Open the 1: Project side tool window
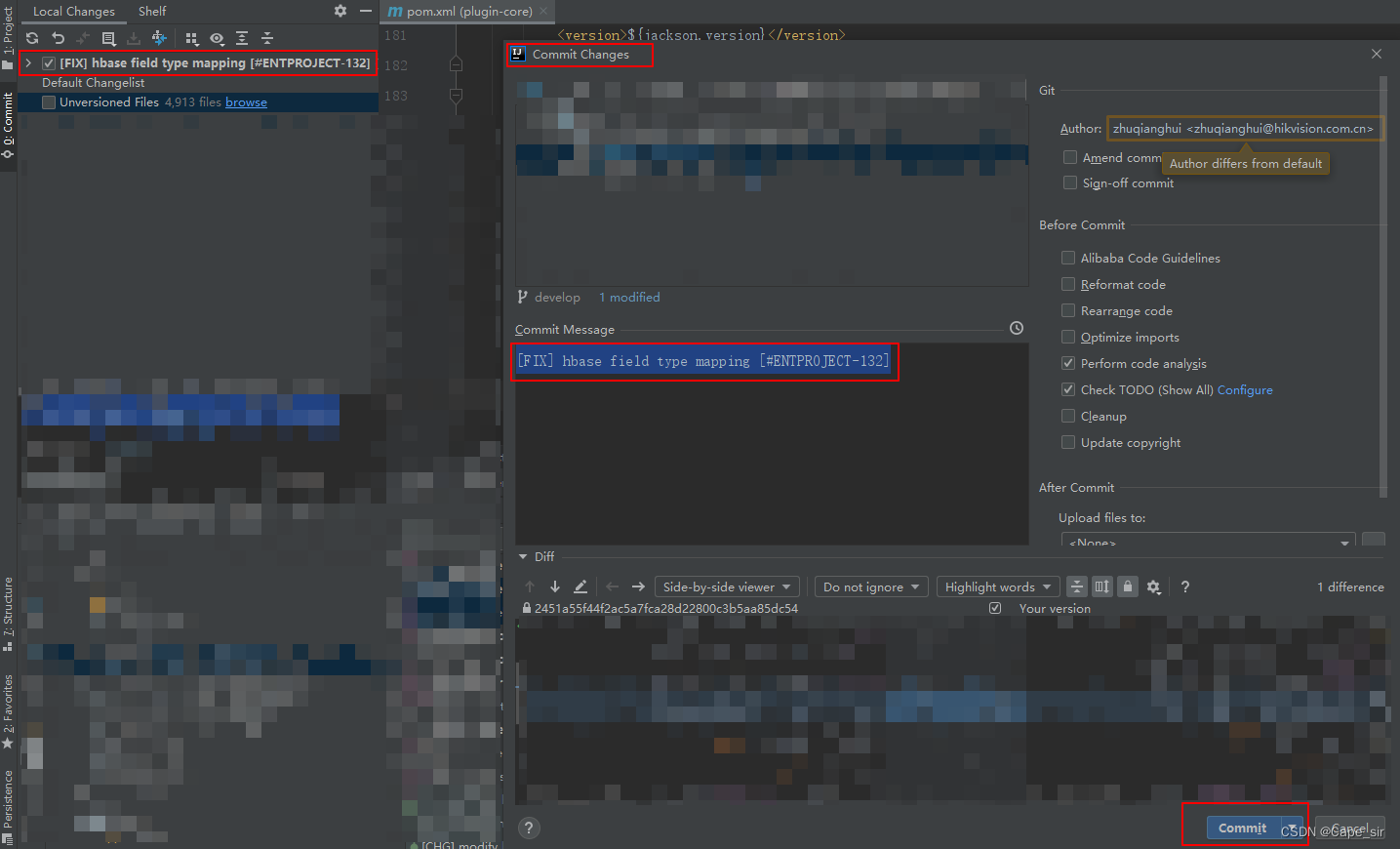The width and height of the screenshot is (1400, 849). click(x=8, y=36)
